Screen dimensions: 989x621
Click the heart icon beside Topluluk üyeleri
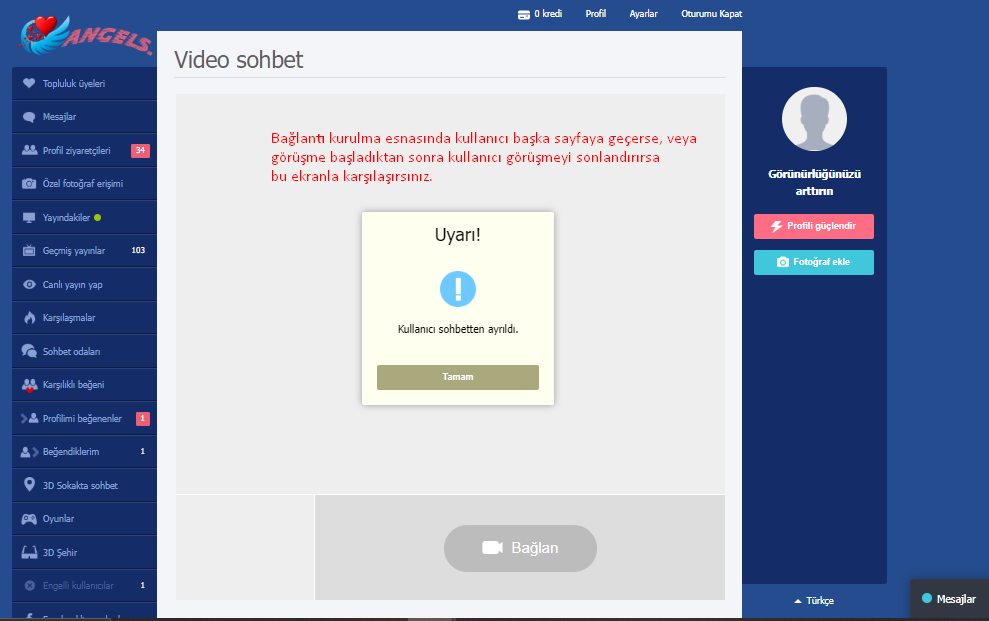pyautogui.click(x=29, y=83)
